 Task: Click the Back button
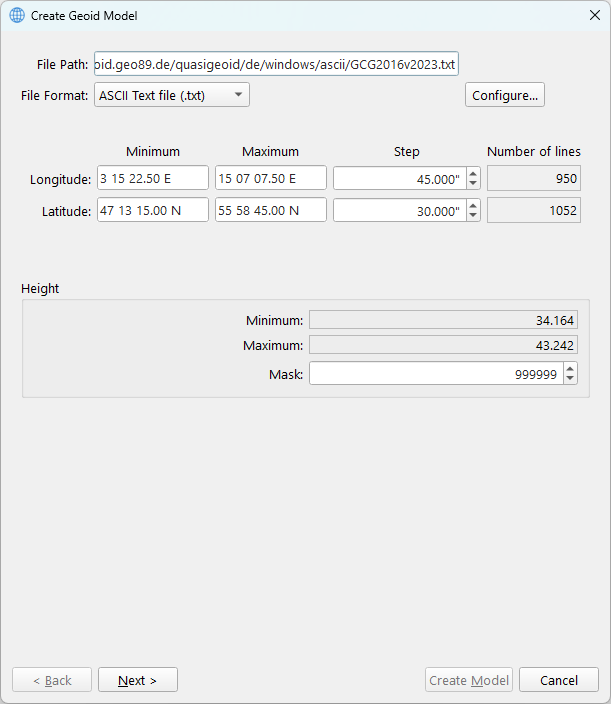pos(52,680)
